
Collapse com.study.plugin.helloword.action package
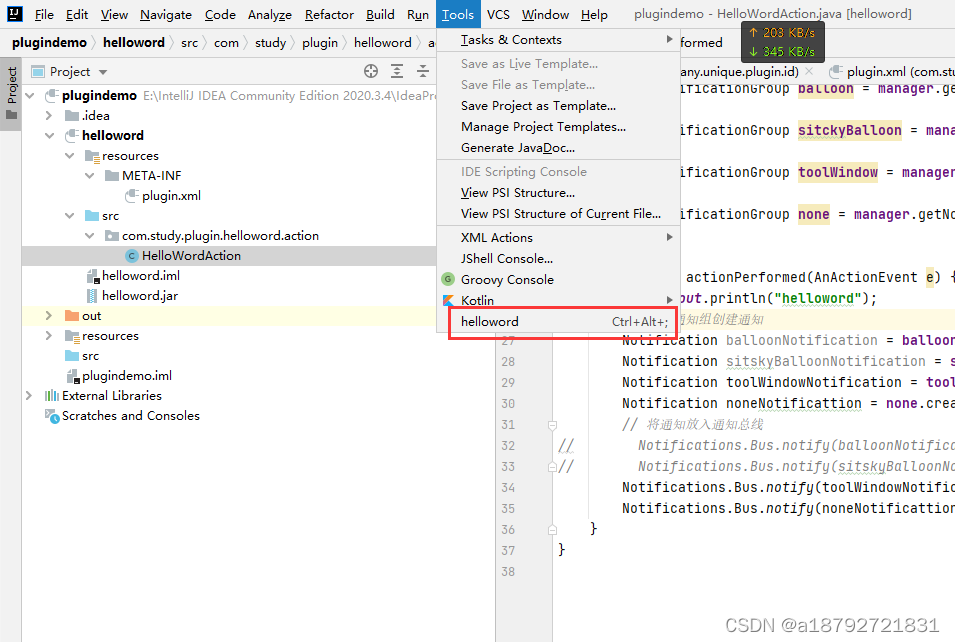[90, 236]
